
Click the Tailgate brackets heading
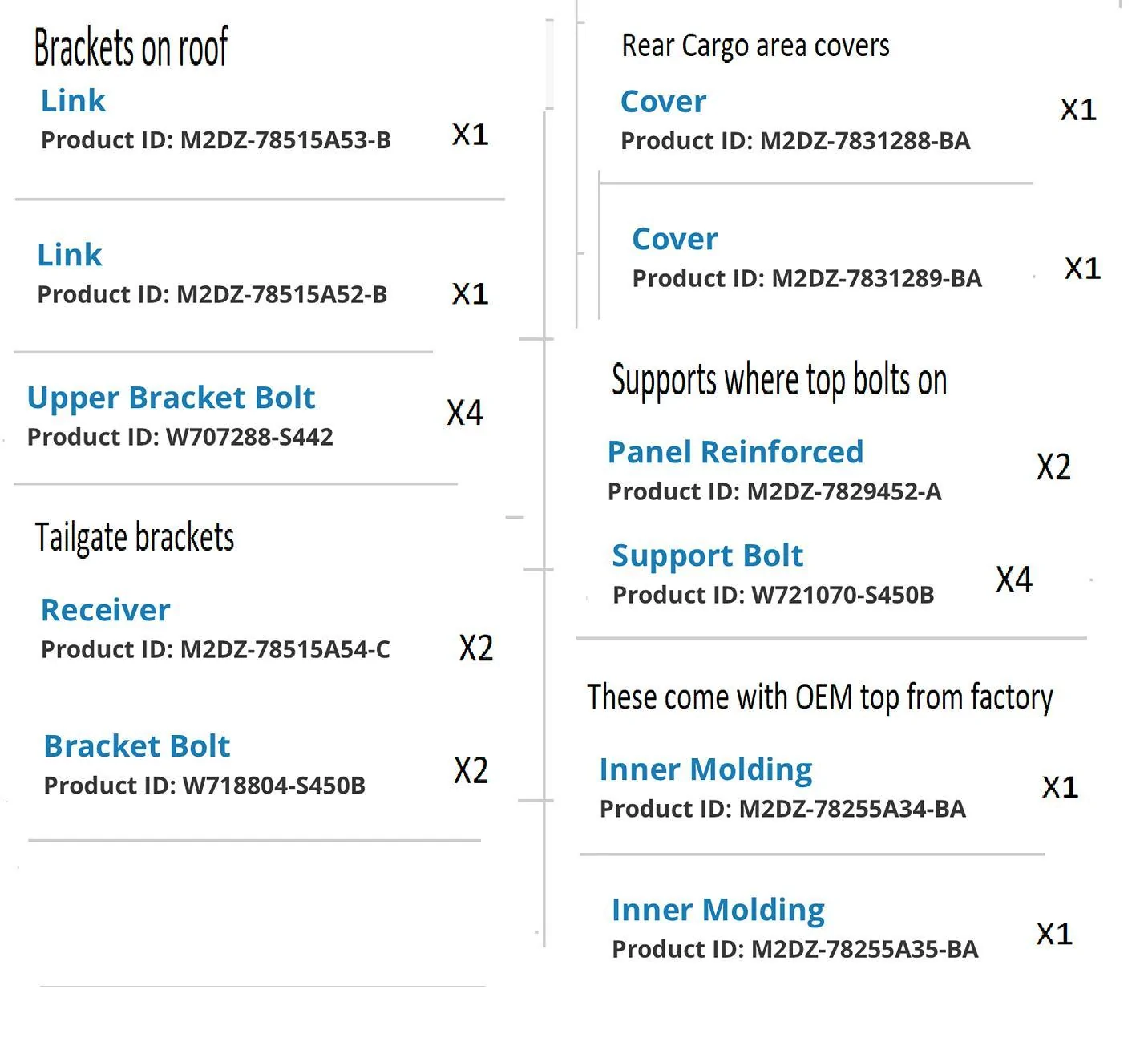point(135,537)
